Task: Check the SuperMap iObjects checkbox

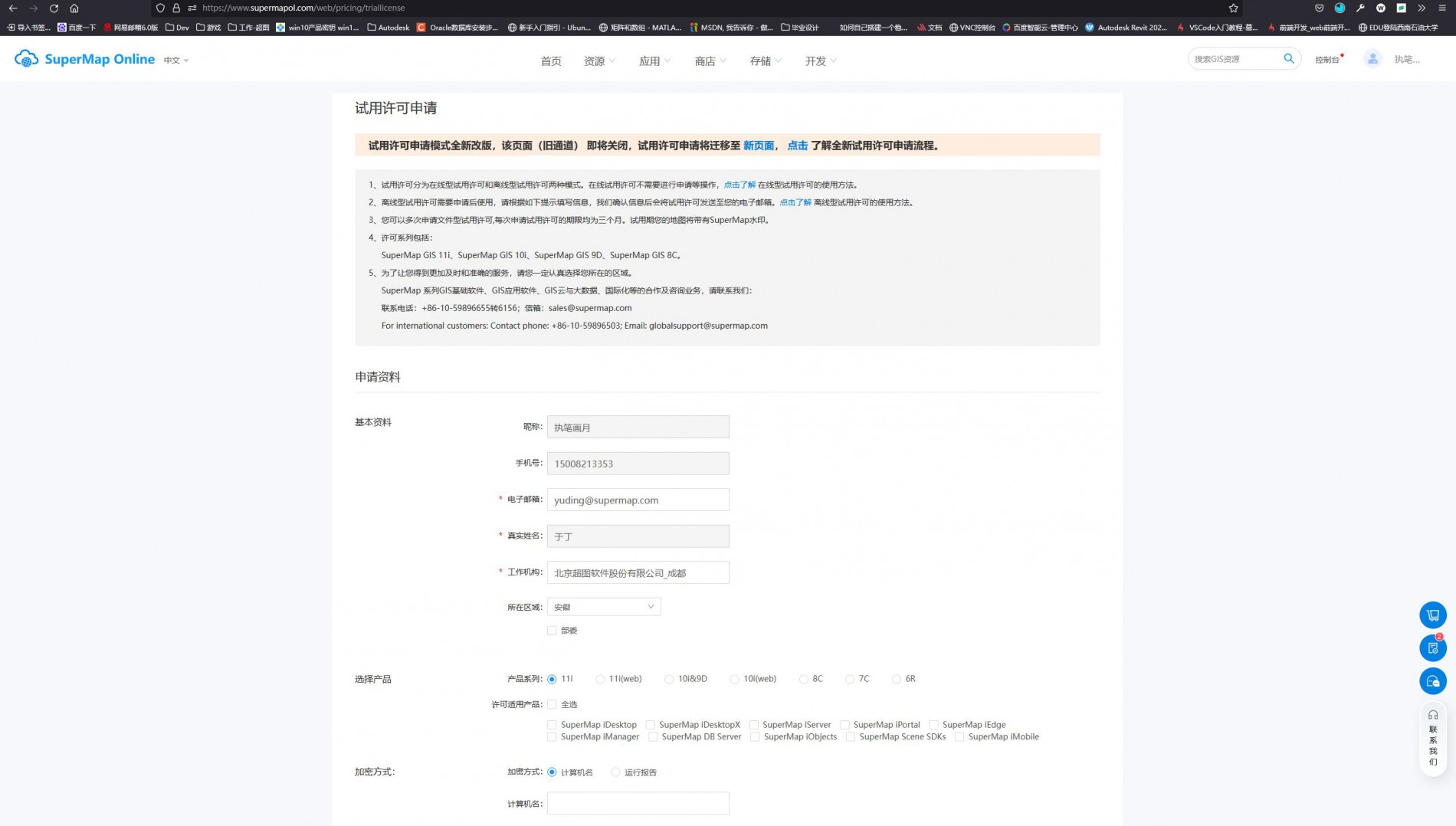Action: pos(755,737)
